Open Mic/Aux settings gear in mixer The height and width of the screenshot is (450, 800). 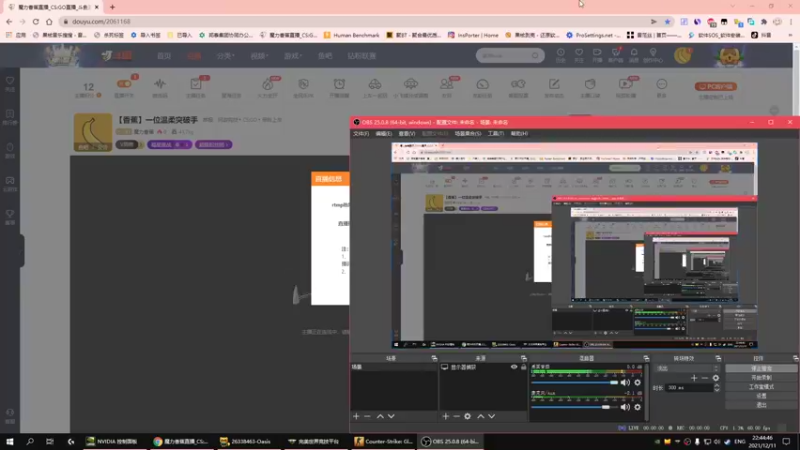pos(637,407)
